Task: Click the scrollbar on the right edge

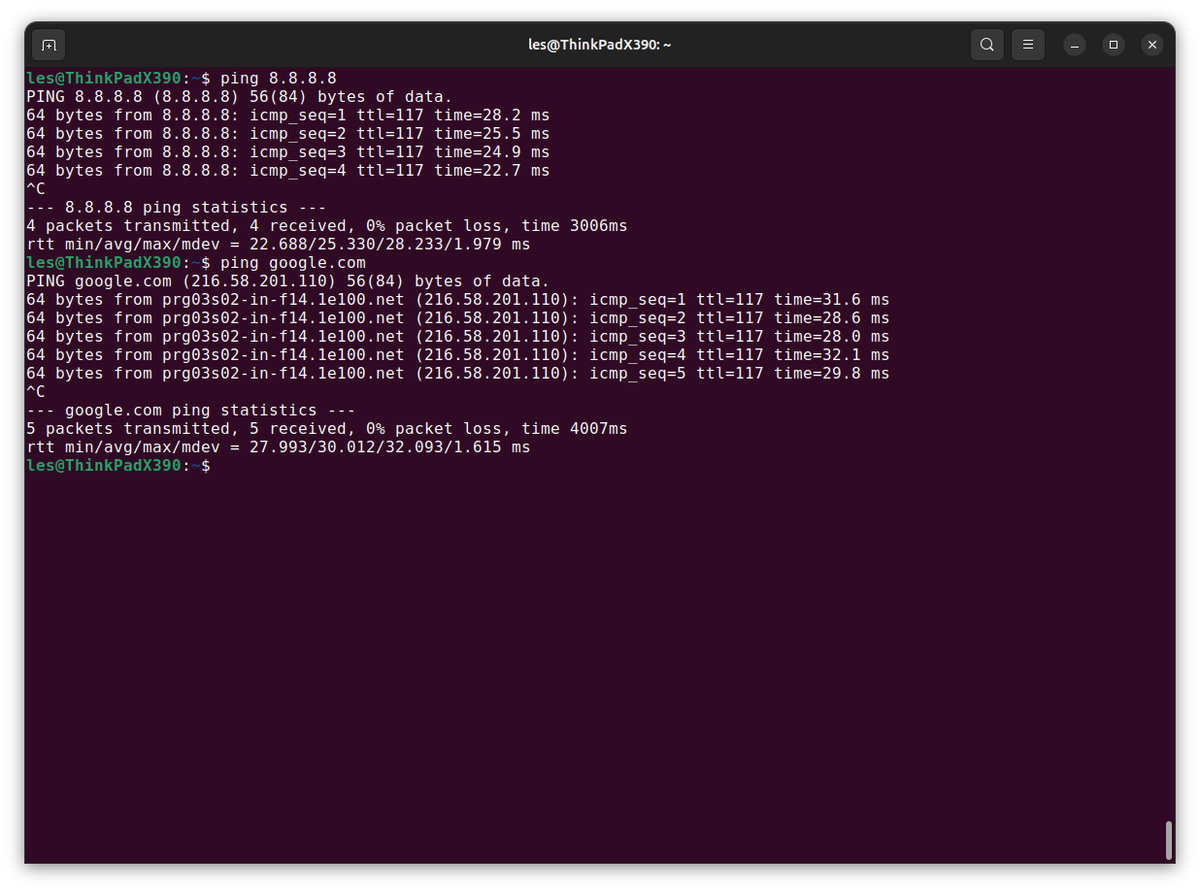Action: point(1167,840)
